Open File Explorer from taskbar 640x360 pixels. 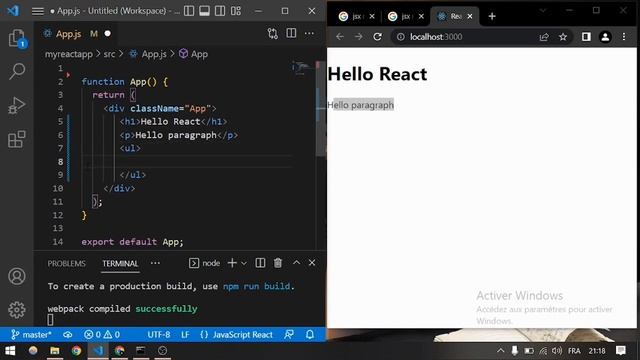[x=55, y=351]
